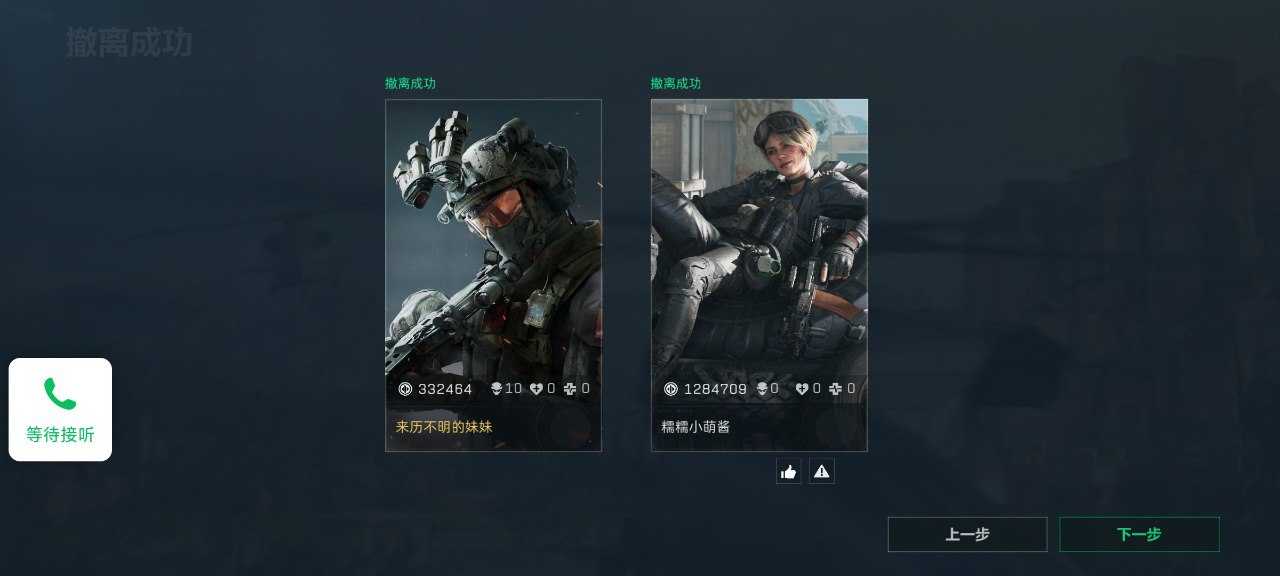Image resolution: width=1280 pixels, height=576 pixels.
Task: Go to next step with 下一步 button
Action: 1139,534
